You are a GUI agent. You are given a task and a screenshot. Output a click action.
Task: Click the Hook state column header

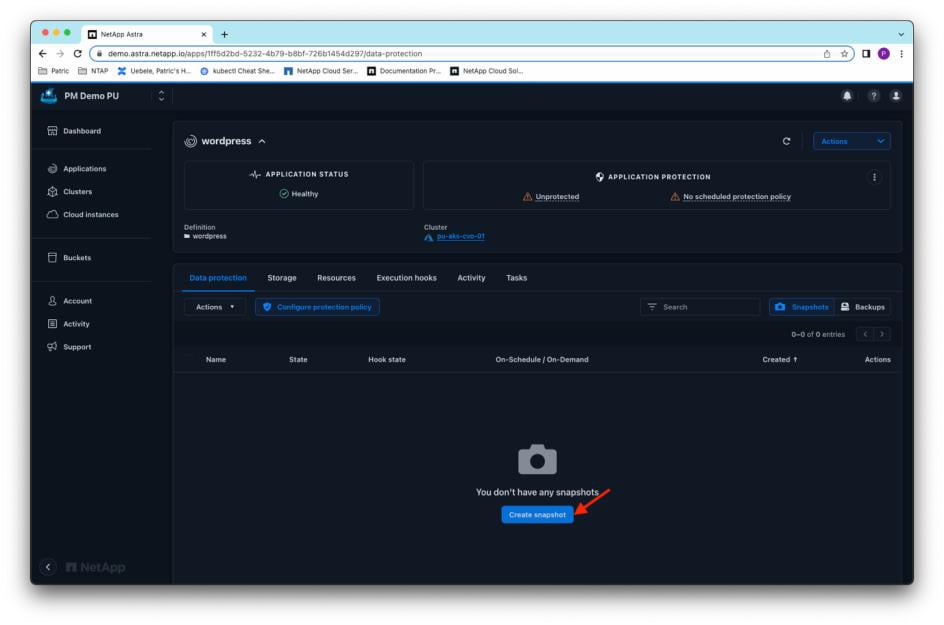387,359
